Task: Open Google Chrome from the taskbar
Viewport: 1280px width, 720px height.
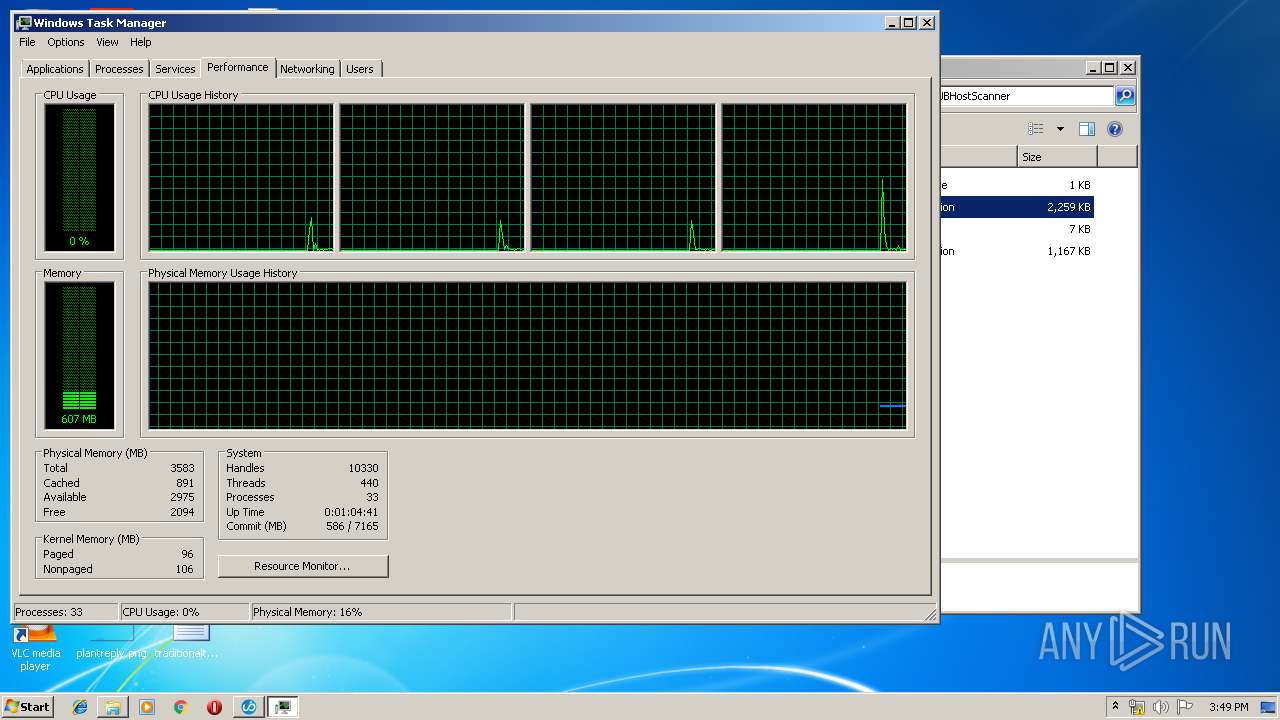Action: pyautogui.click(x=180, y=707)
